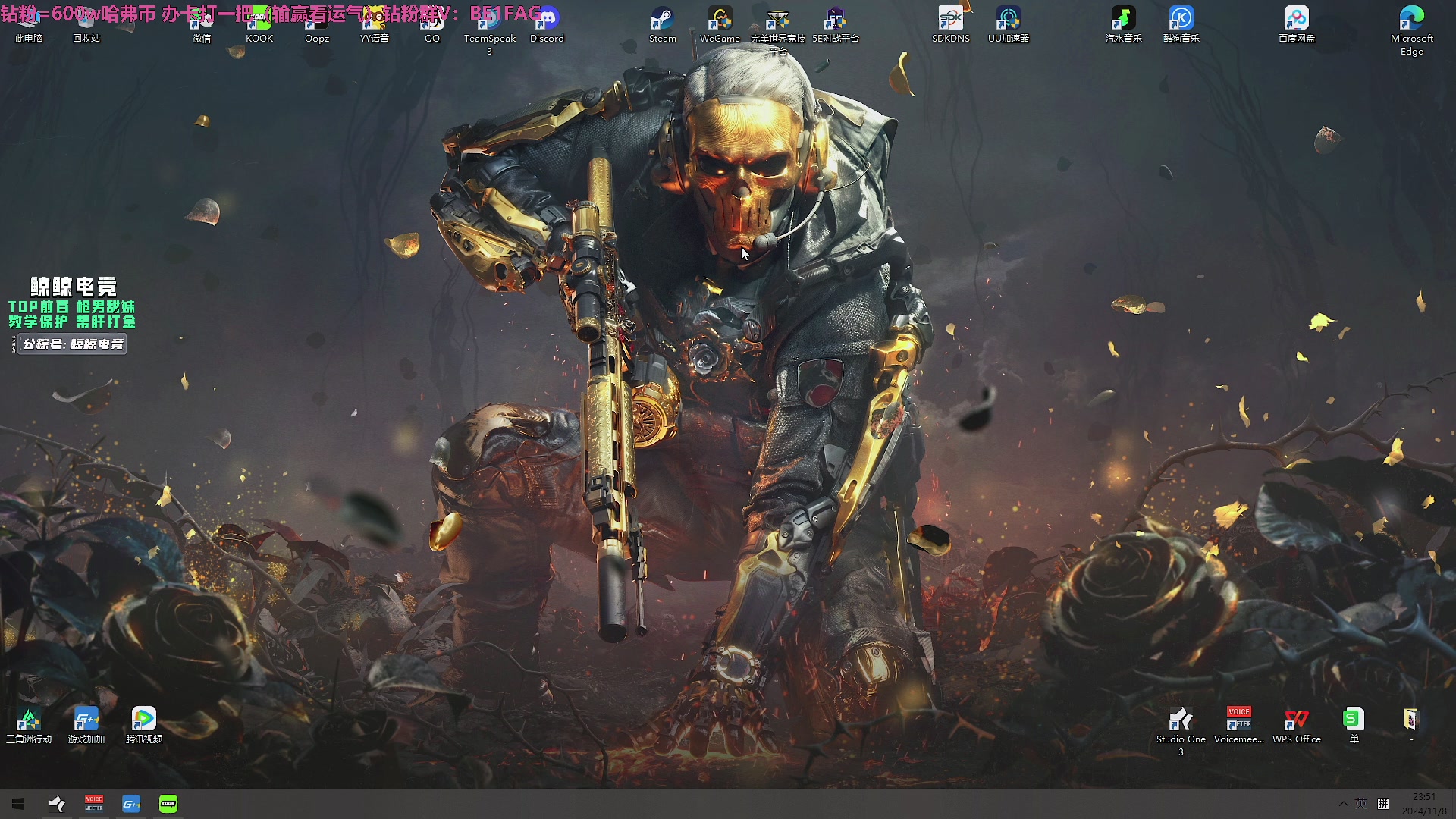
Task: Open the 回收站 recycle bin icon
Action: (86, 24)
